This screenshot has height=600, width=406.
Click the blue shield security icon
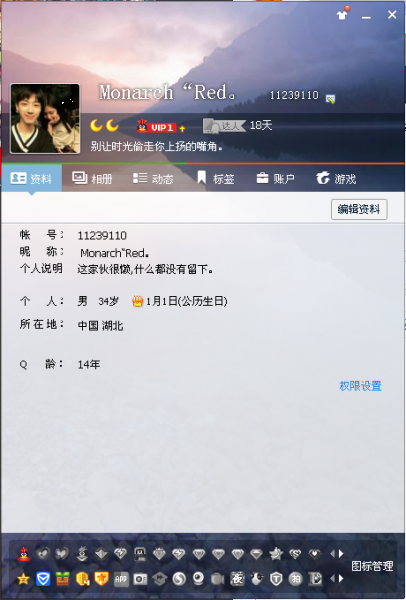43,579
